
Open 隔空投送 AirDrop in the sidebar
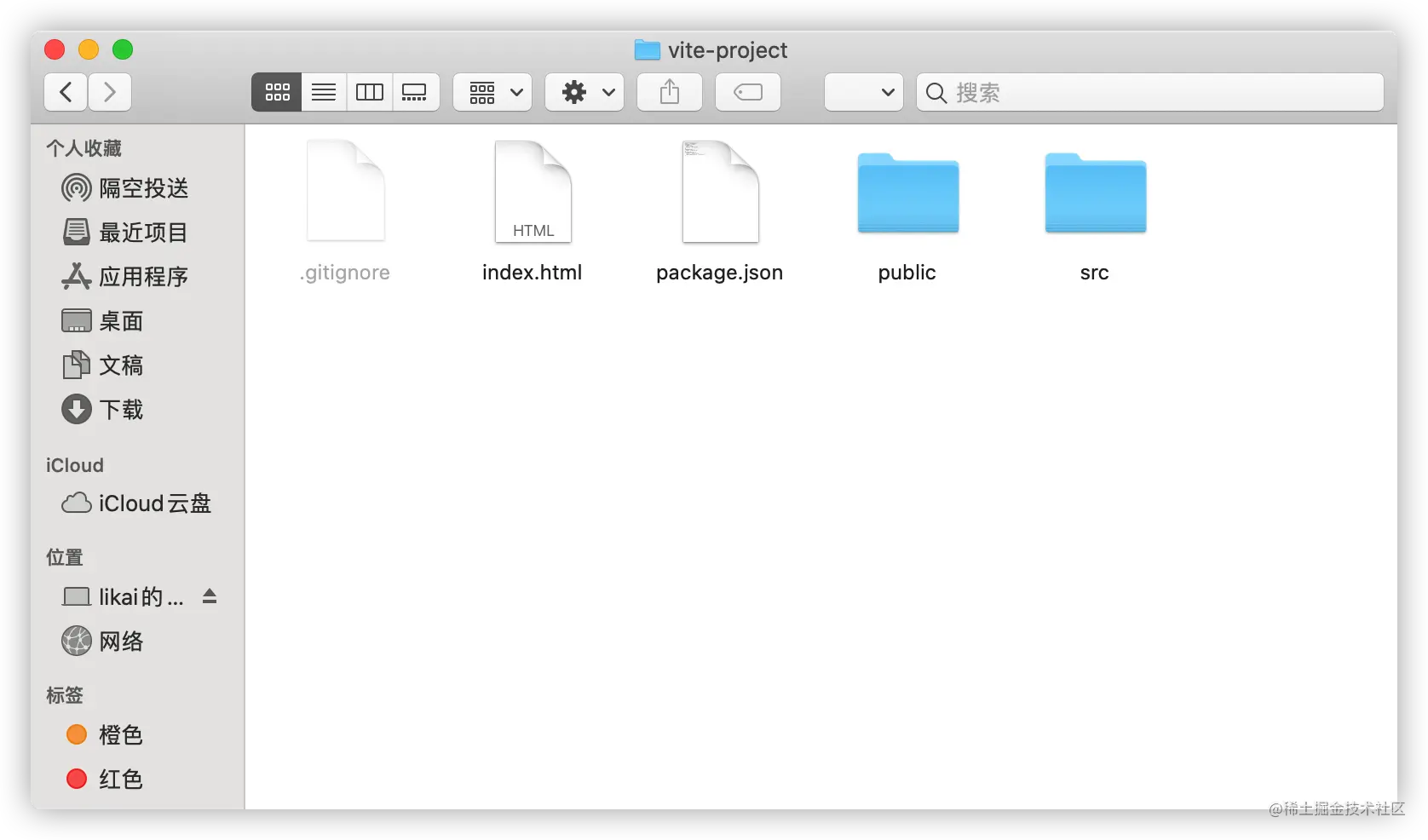pyautogui.click(x=125, y=188)
